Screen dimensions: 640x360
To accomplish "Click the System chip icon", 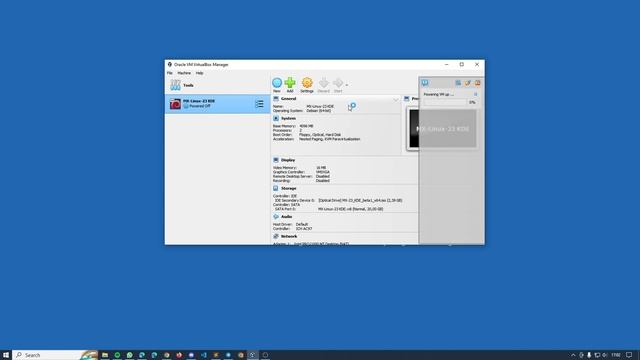I will (276, 118).
